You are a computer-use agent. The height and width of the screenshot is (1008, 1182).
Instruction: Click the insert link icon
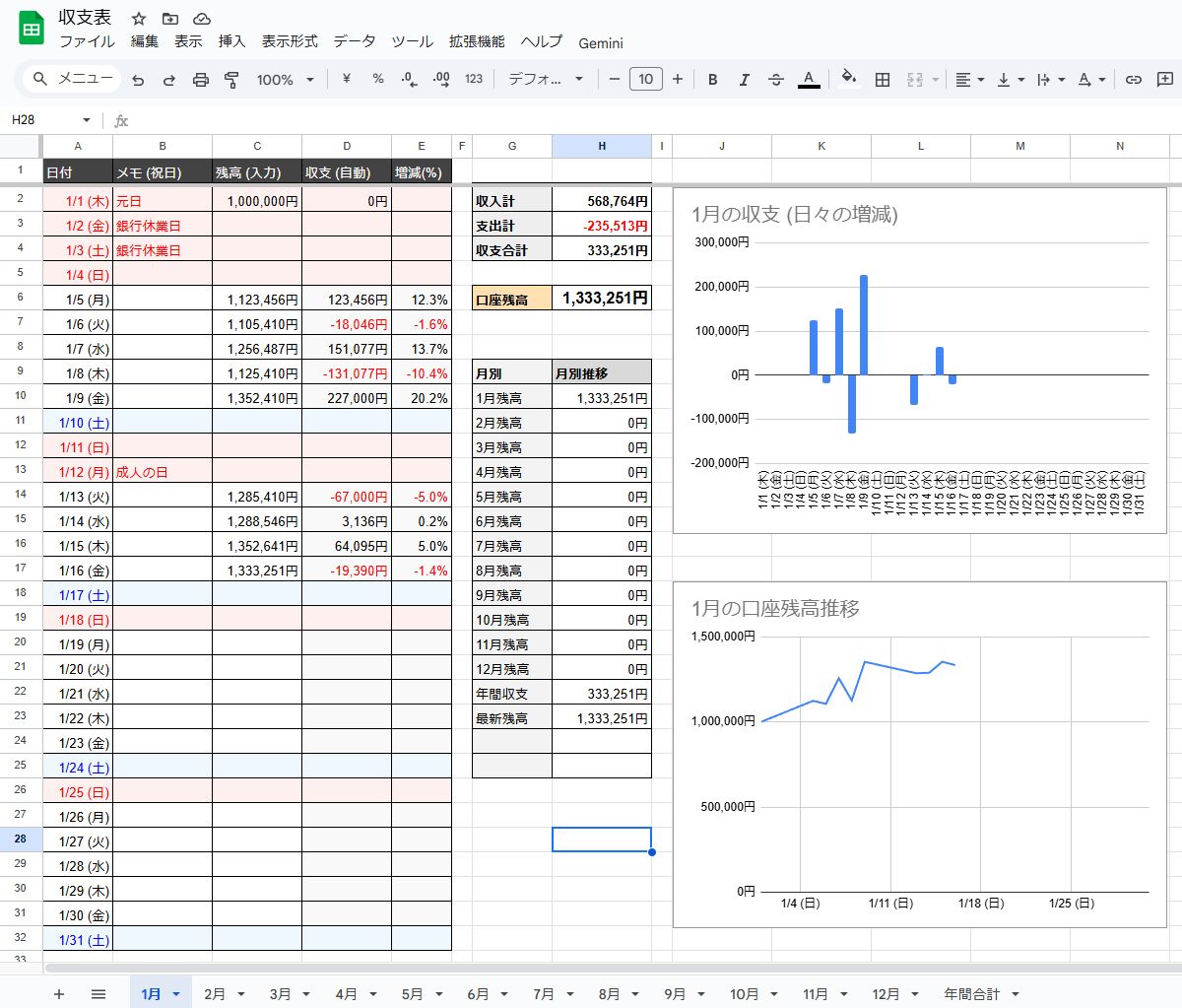[x=1134, y=80]
